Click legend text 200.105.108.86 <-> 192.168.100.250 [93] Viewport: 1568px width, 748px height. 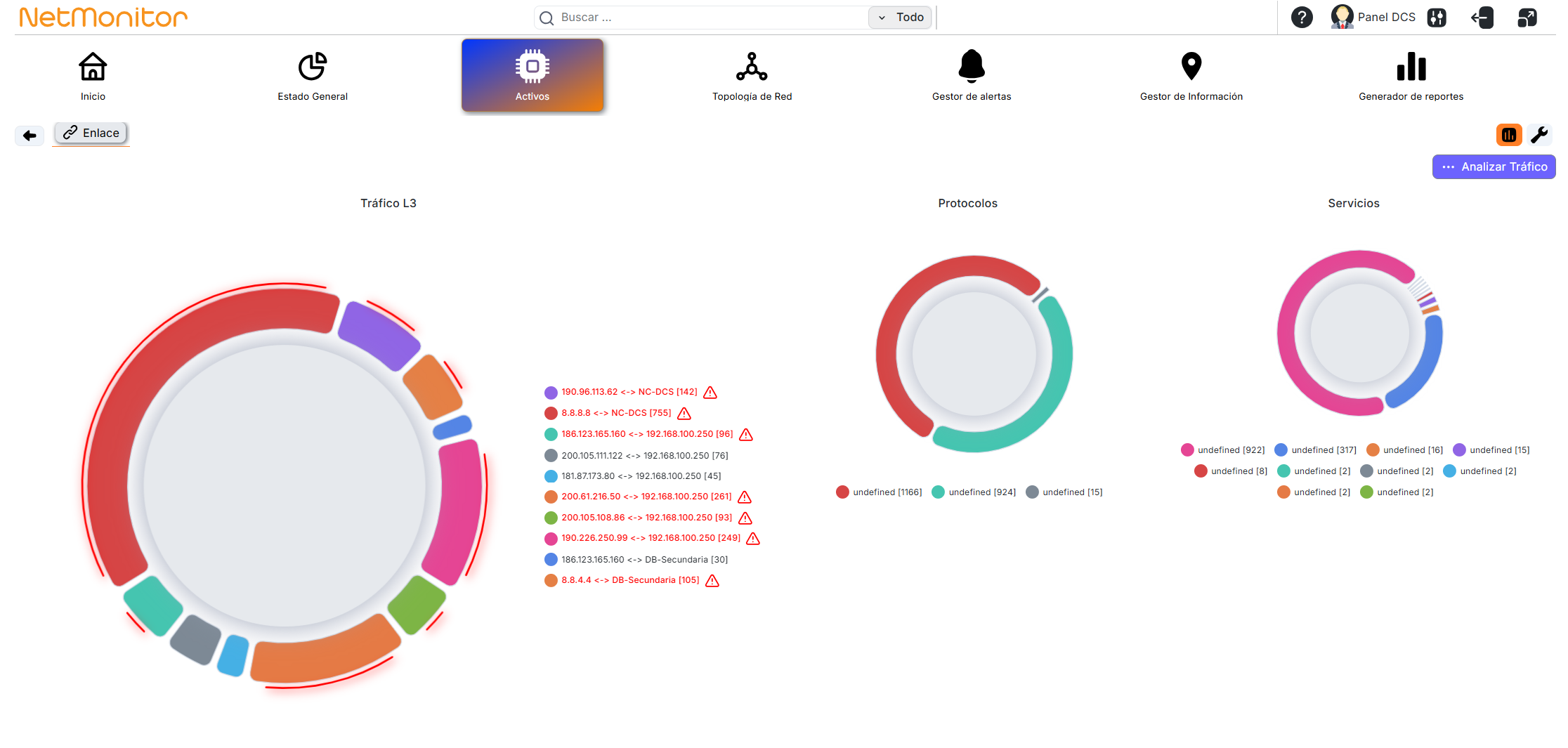point(646,518)
